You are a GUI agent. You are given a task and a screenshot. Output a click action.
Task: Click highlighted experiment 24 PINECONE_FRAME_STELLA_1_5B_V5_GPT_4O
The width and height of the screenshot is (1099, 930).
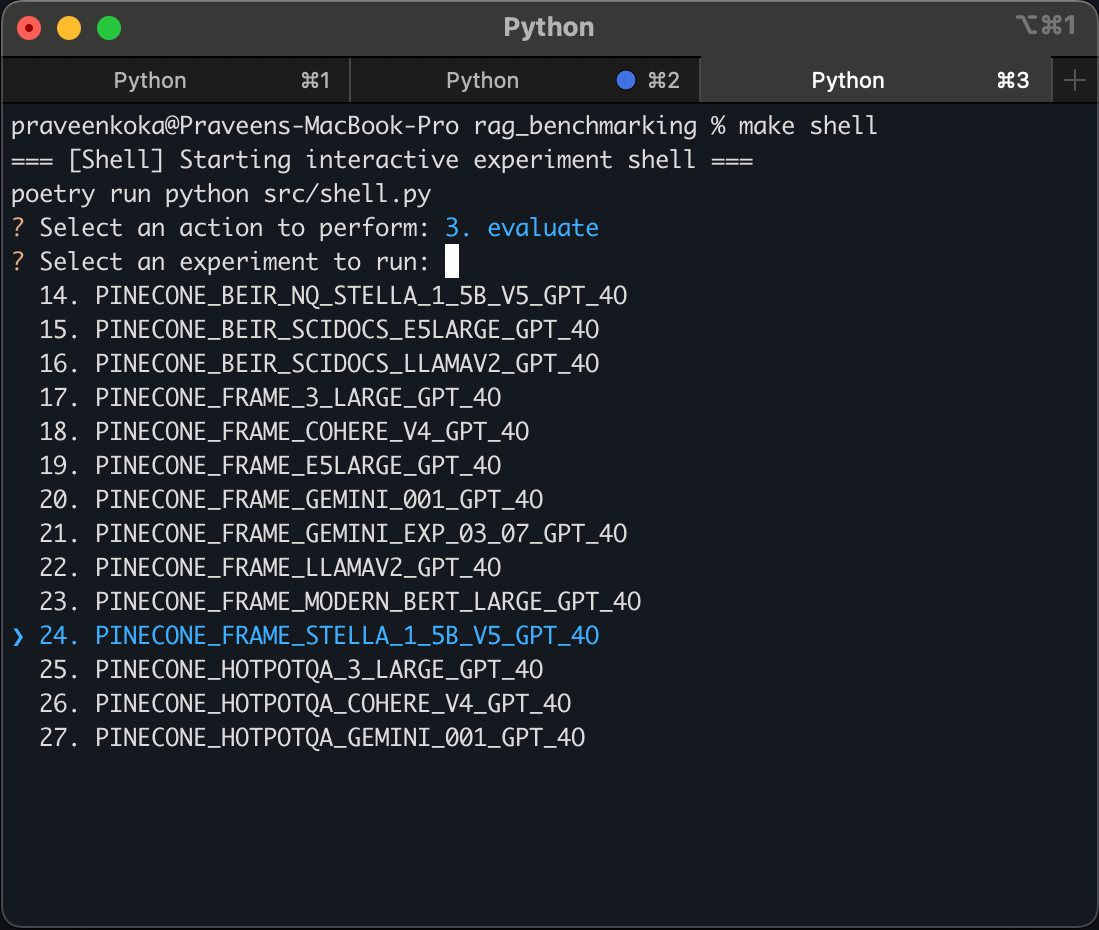319,636
